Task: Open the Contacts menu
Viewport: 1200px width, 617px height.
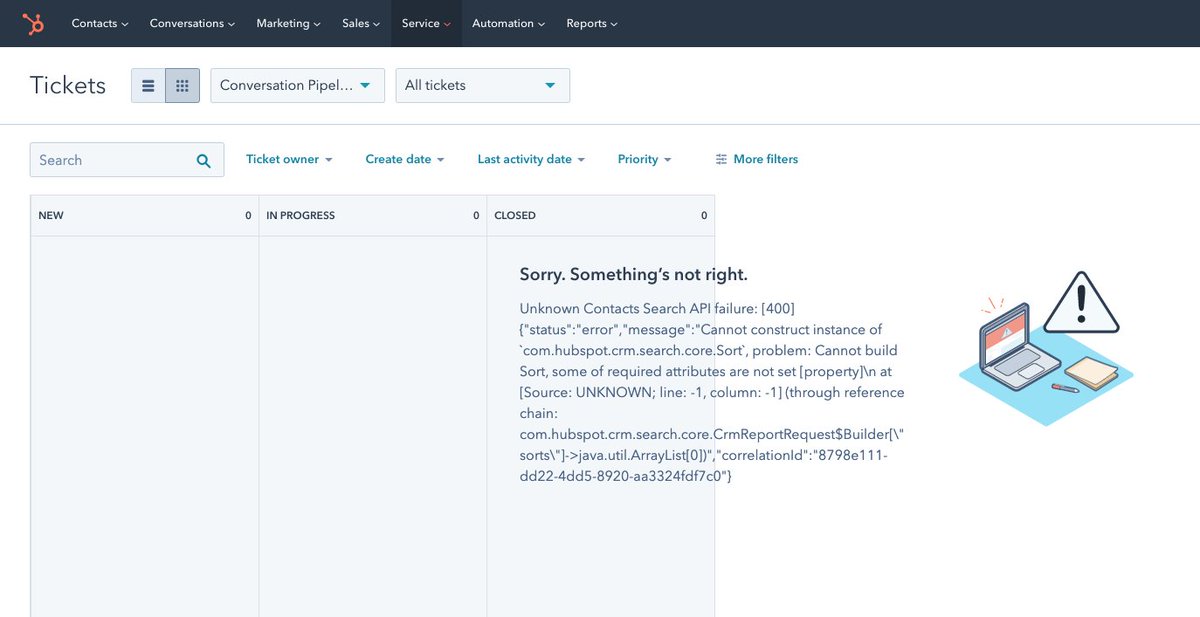Action: (100, 23)
